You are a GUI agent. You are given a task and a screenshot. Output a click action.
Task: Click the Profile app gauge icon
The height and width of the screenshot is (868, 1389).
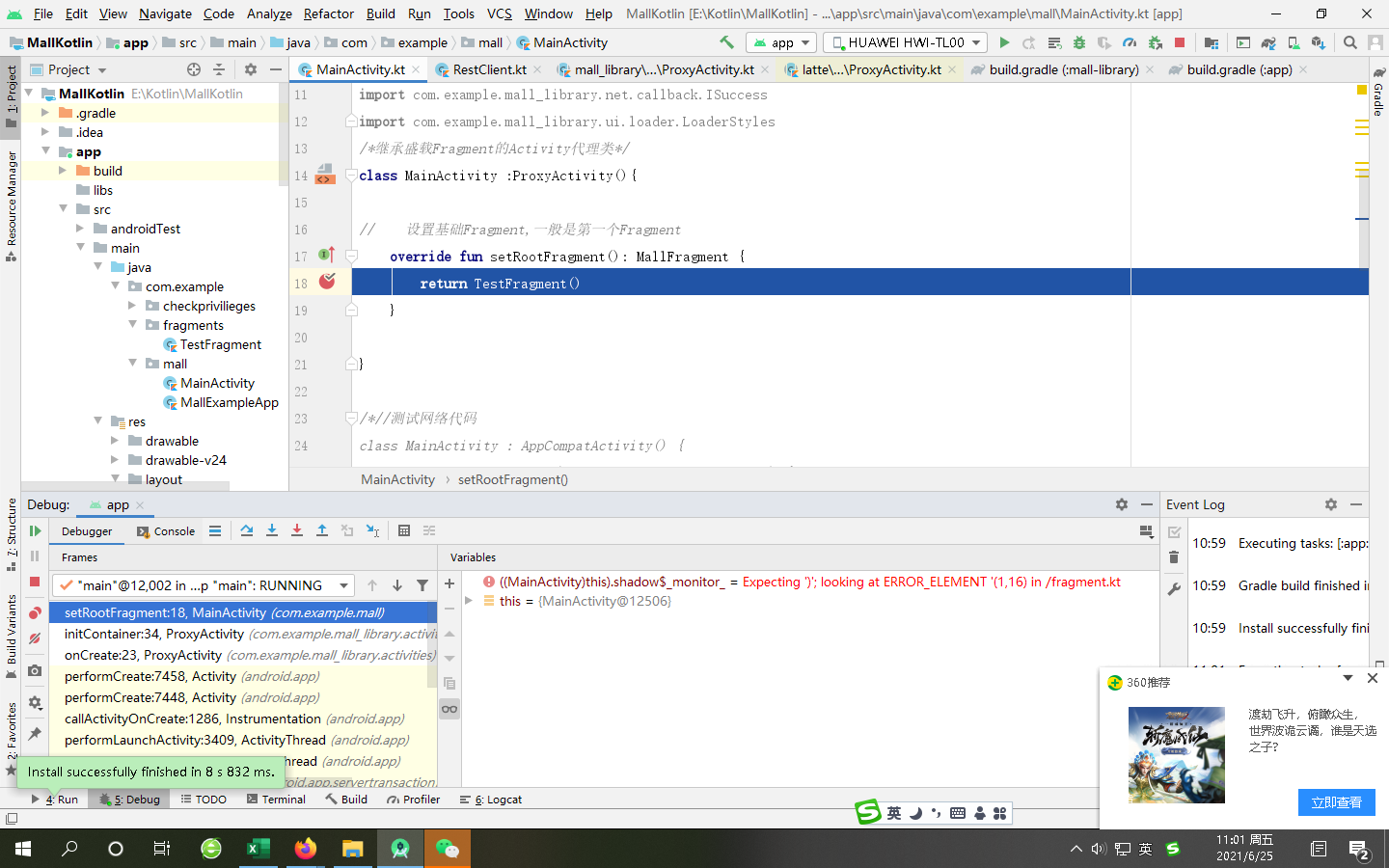pyautogui.click(x=1130, y=42)
